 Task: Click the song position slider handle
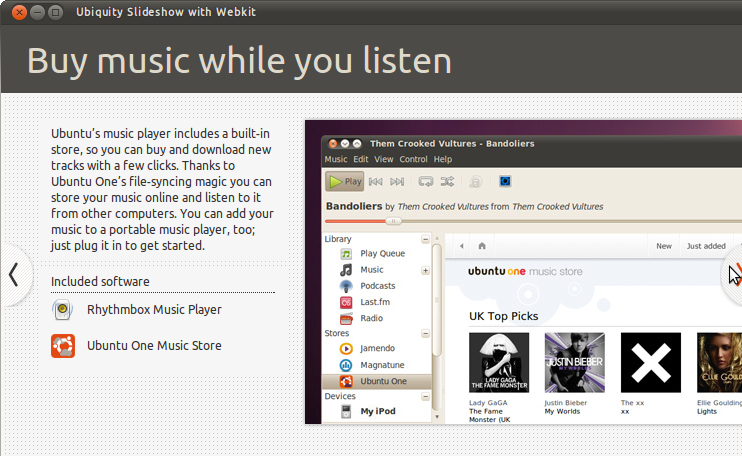(x=393, y=221)
